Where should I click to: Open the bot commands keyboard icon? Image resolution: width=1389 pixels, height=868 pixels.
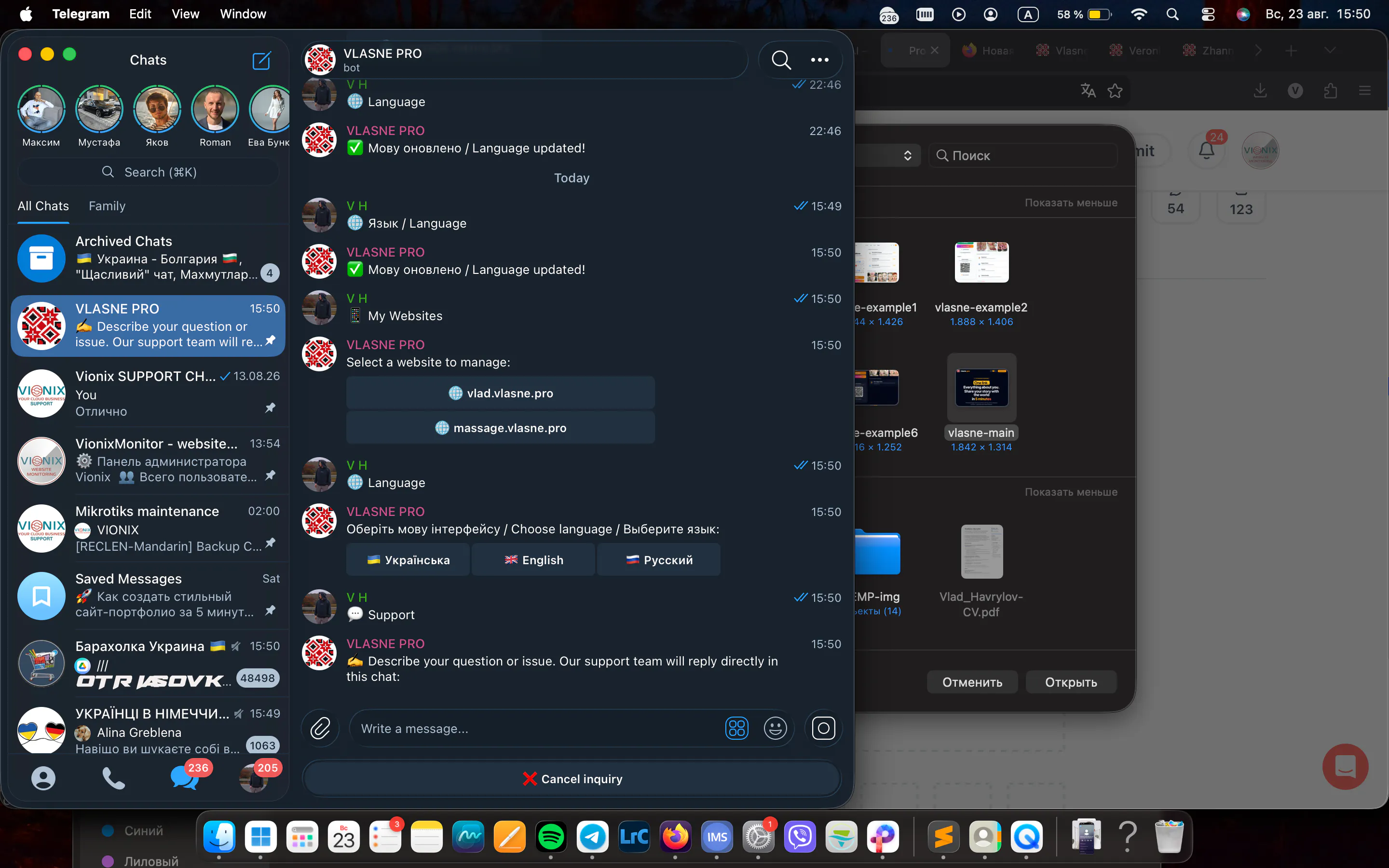tap(737, 729)
